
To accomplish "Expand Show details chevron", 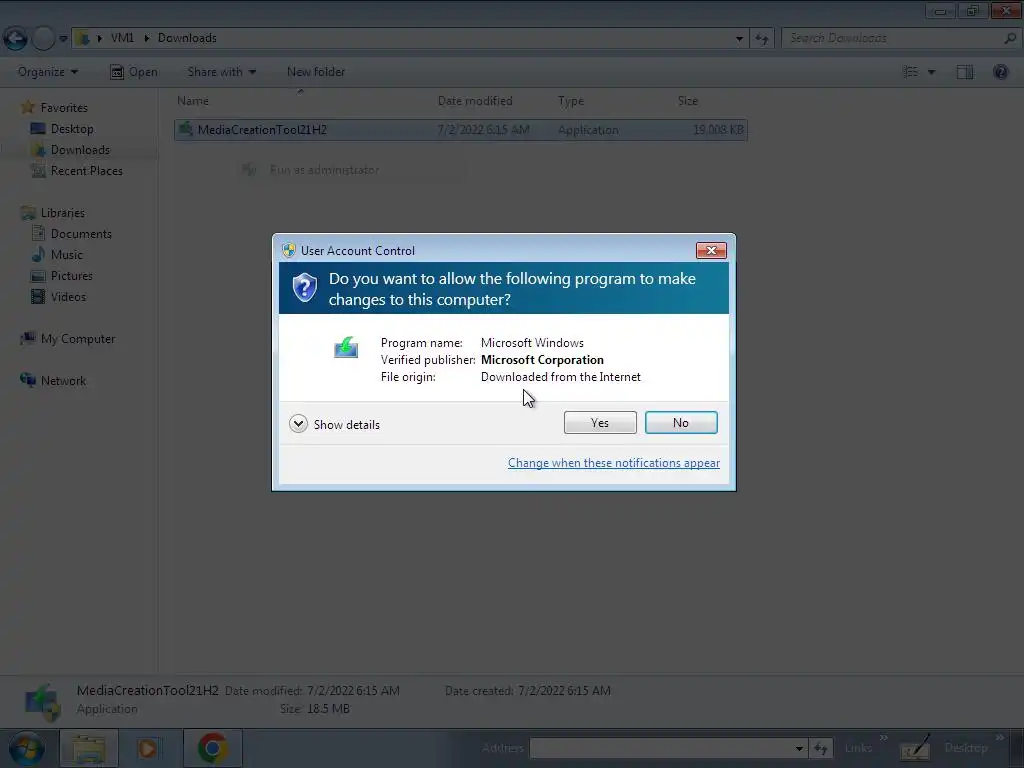I will click(x=298, y=424).
